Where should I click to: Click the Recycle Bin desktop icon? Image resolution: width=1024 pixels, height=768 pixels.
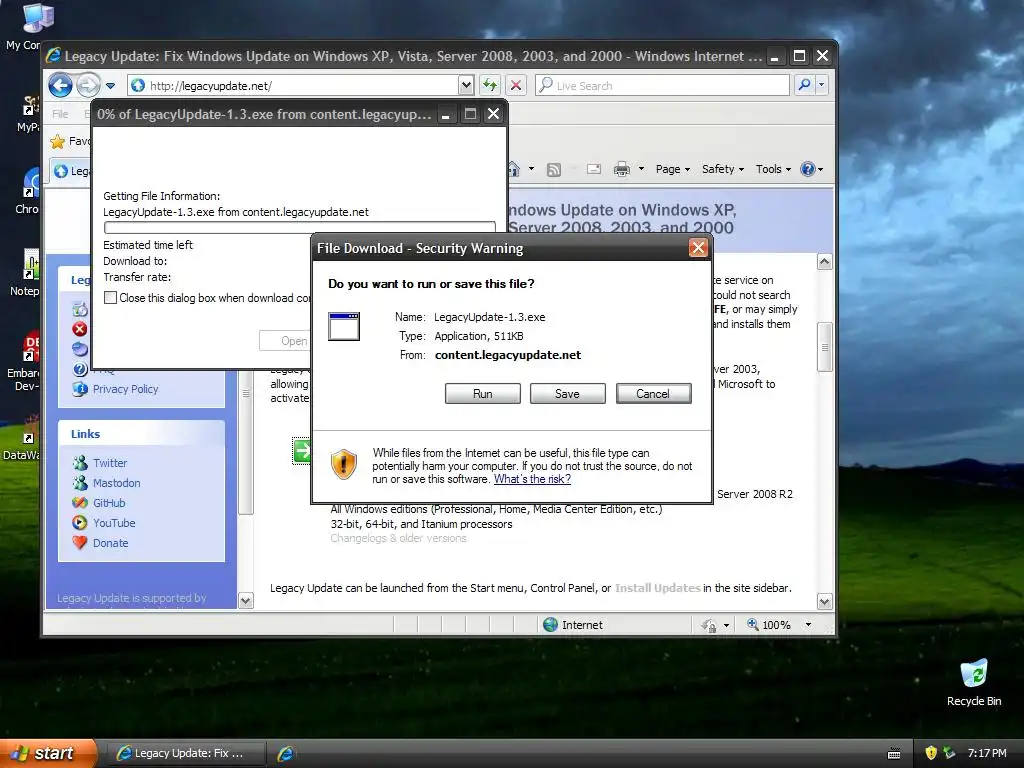[x=974, y=683]
